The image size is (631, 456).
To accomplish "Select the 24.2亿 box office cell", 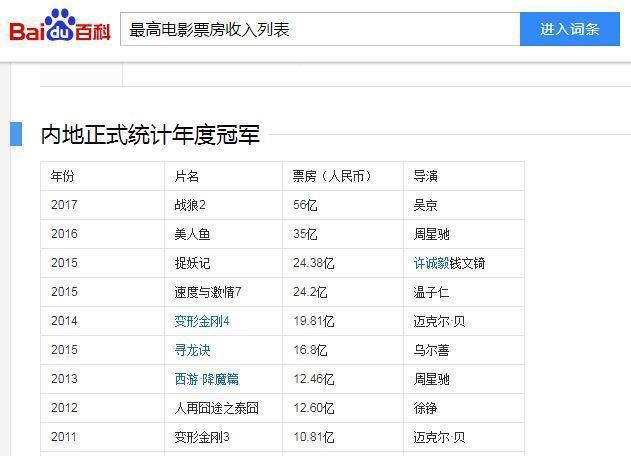I will pos(343,292).
